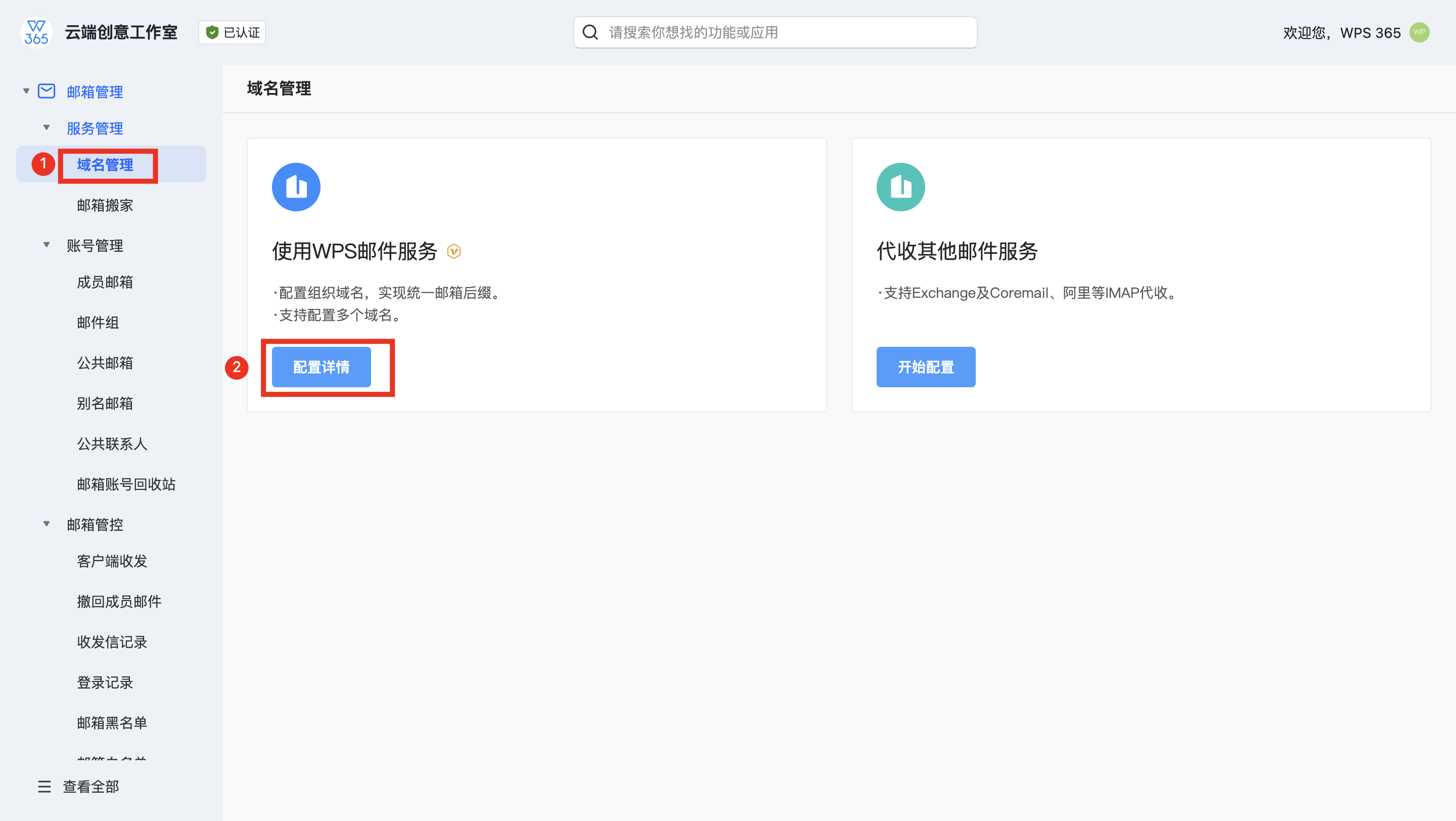
Task: Click the 配置详情 button
Action: [321, 367]
